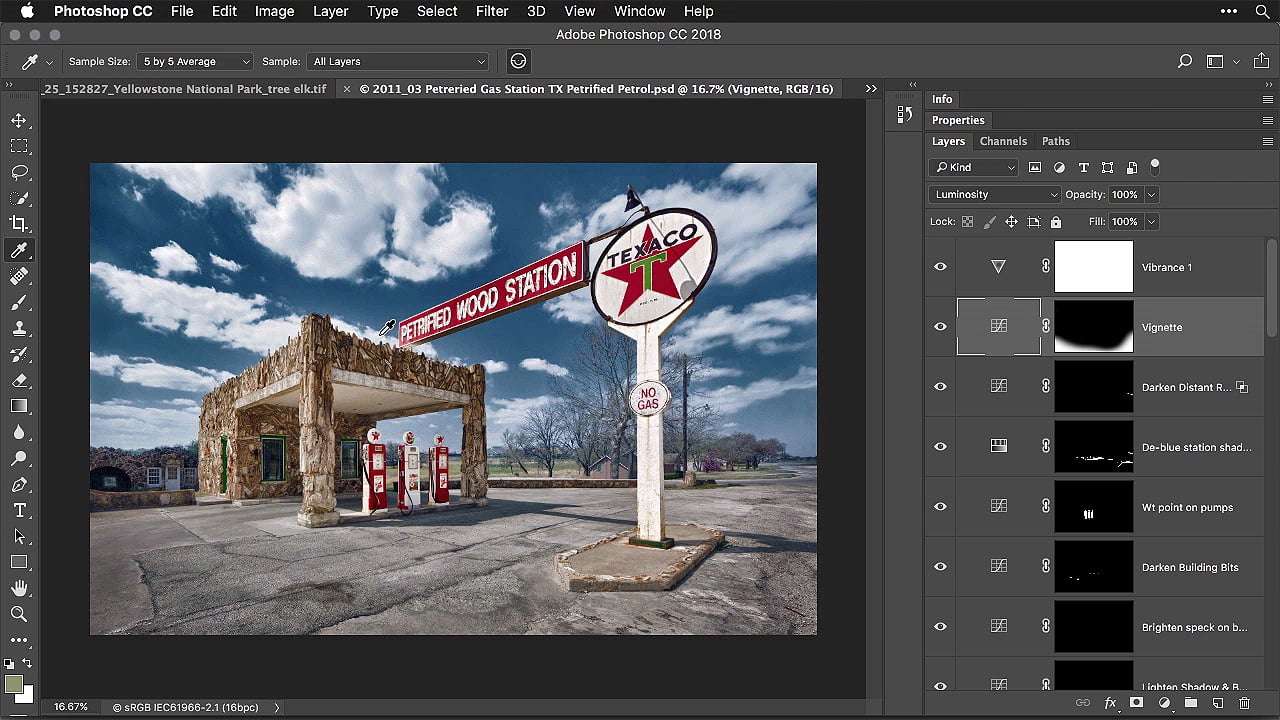Viewport: 1280px width, 720px height.
Task: Click the foreground color swatch
Action: [13, 684]
